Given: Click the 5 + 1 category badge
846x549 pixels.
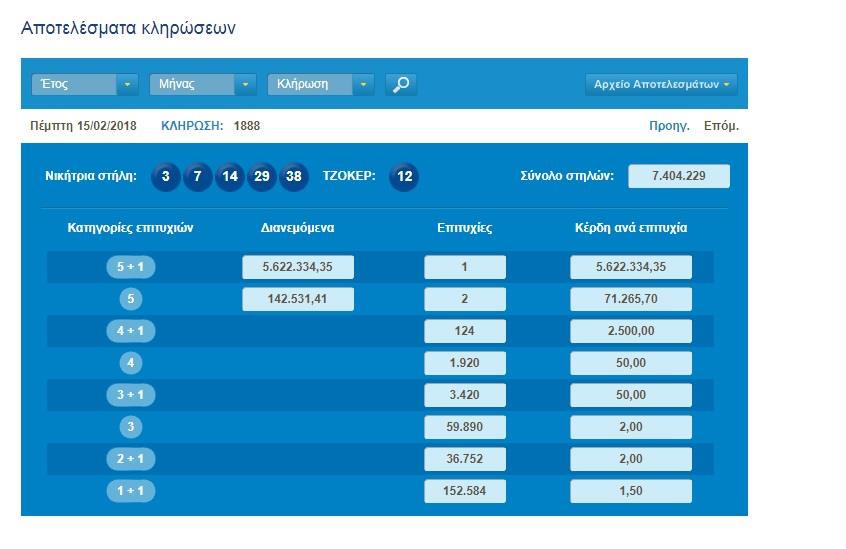Looking at the screenshot, I should click(131, 267).
